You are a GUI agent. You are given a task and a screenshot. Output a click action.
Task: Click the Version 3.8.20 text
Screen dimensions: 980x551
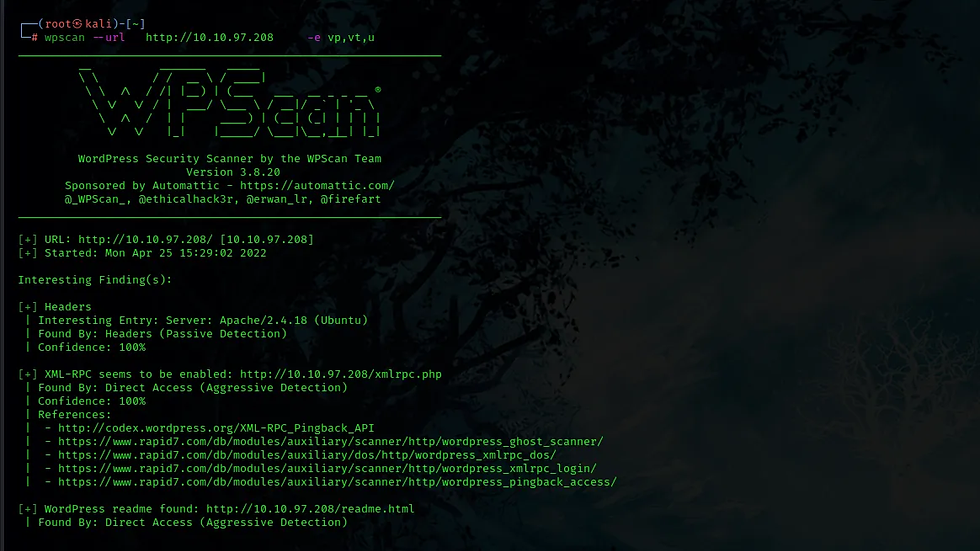coord(232,172)
